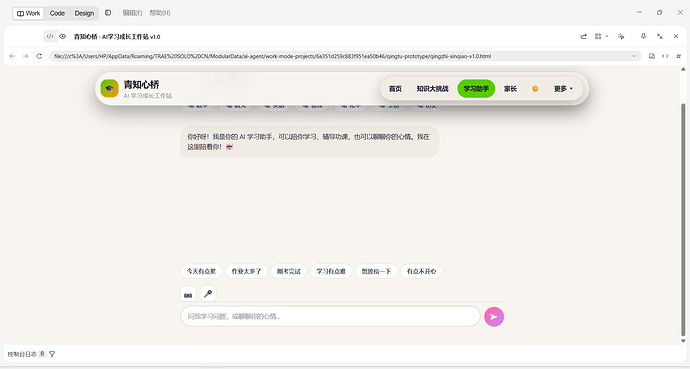
Task: Click the sync refresh icon in header
Action: (621, 37)
